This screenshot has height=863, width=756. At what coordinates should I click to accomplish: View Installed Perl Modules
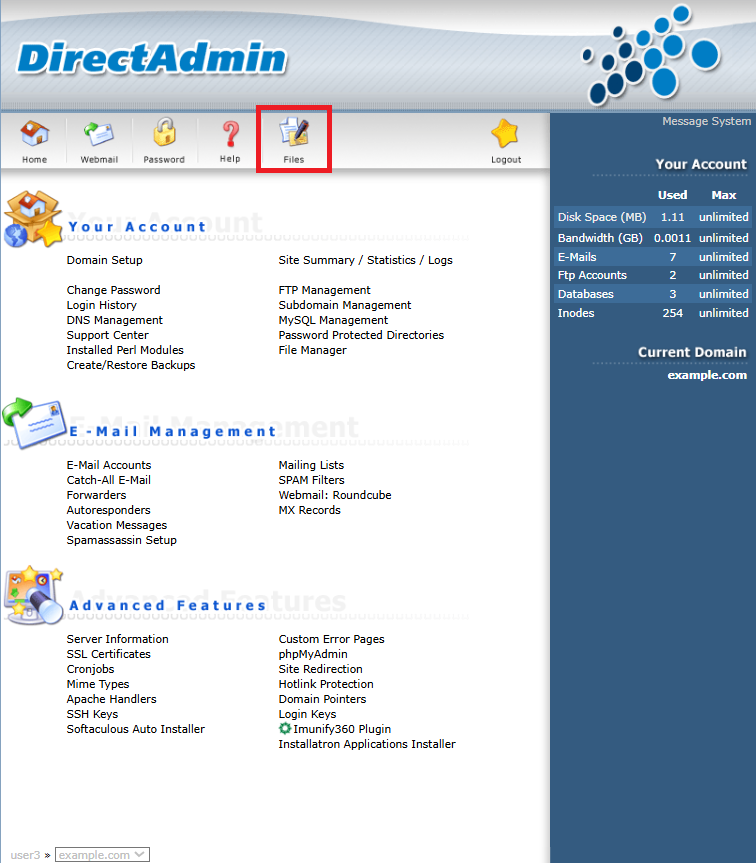tap(125, 350)
